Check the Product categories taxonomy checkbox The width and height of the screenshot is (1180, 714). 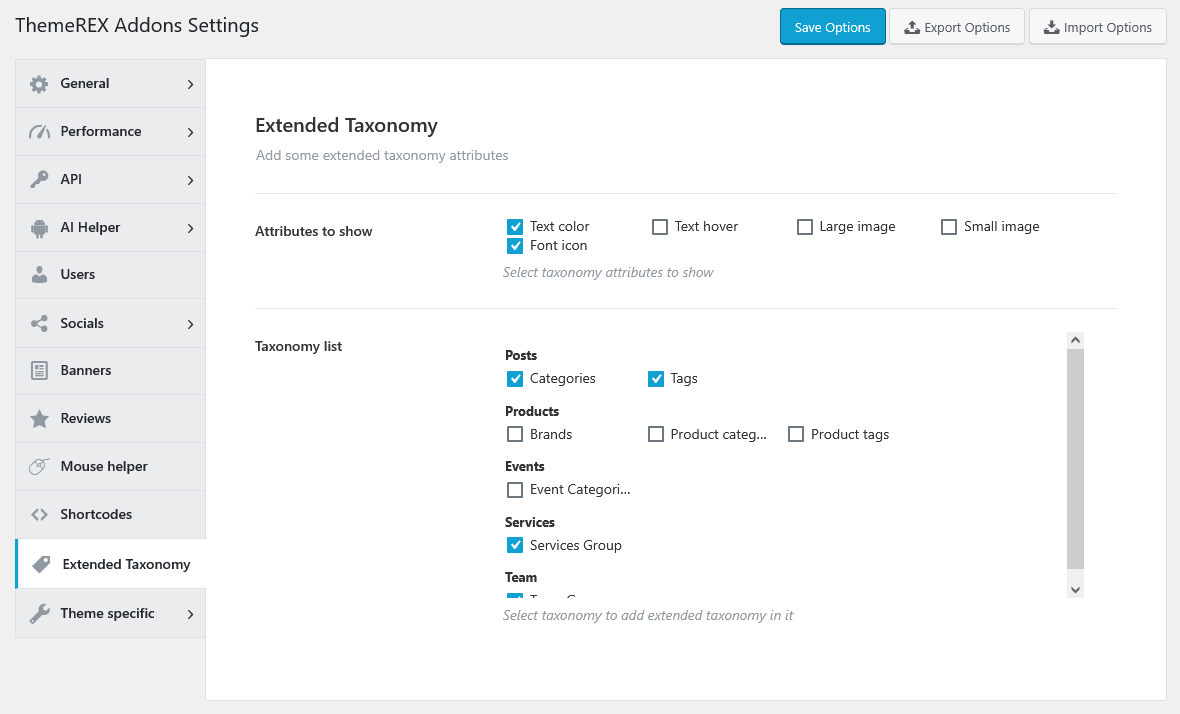656,434
